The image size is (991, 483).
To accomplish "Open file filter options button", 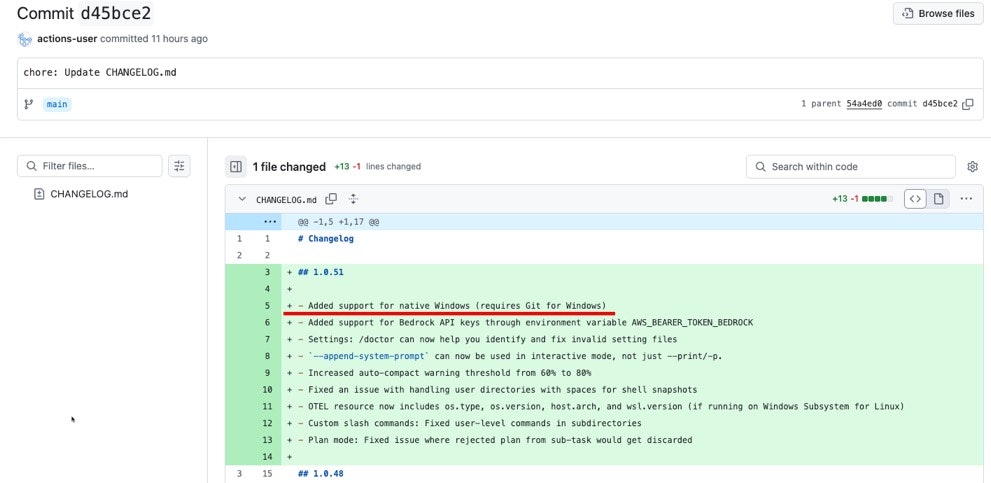I will pyautogui.click(x=179, y=166).
